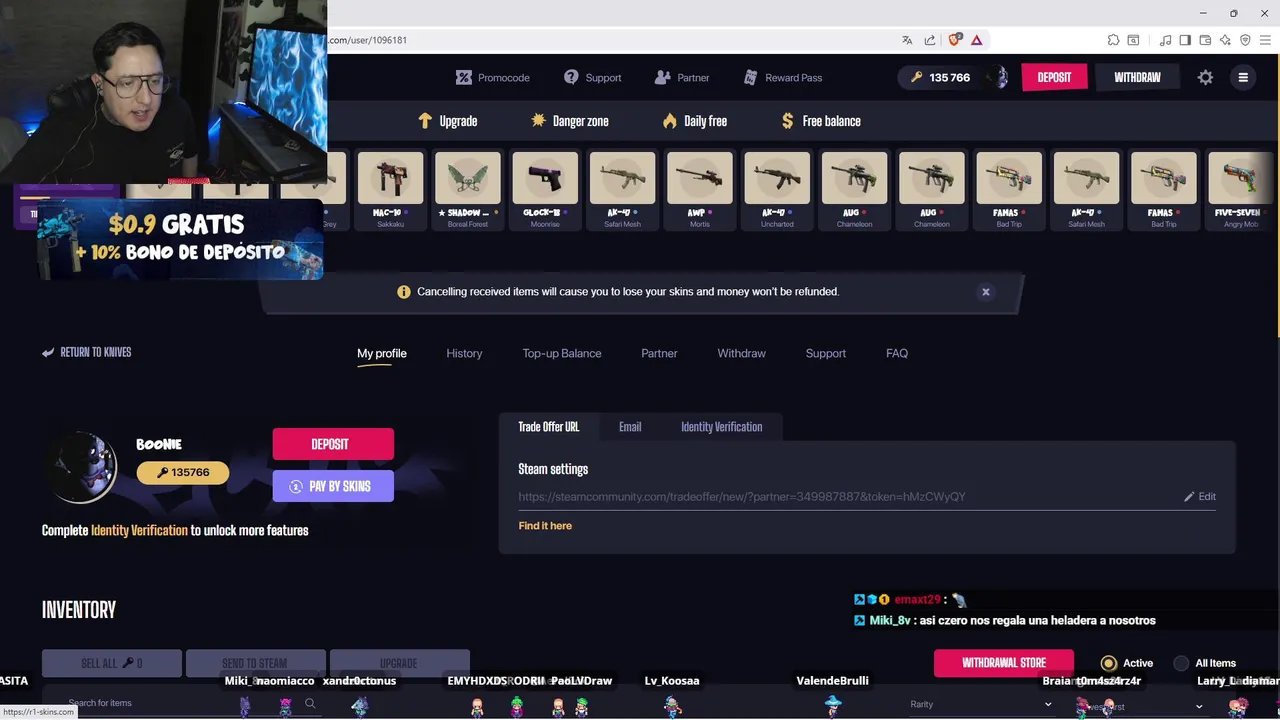Click the browser share page icon
1280x720 pixels.
pos(930,40)
